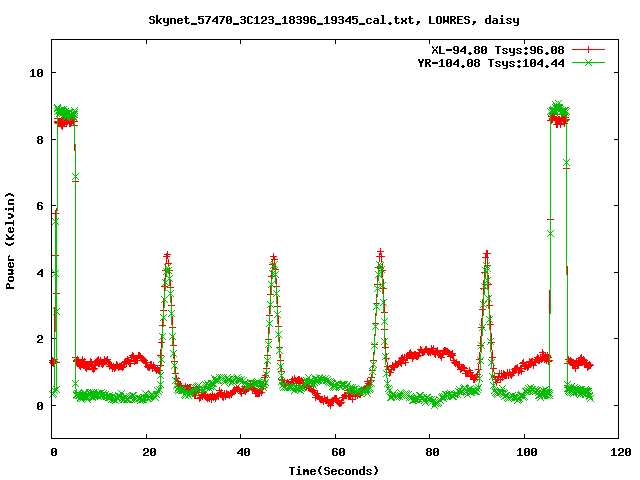Click the Power (Kelvin) y-axis label

10,241
